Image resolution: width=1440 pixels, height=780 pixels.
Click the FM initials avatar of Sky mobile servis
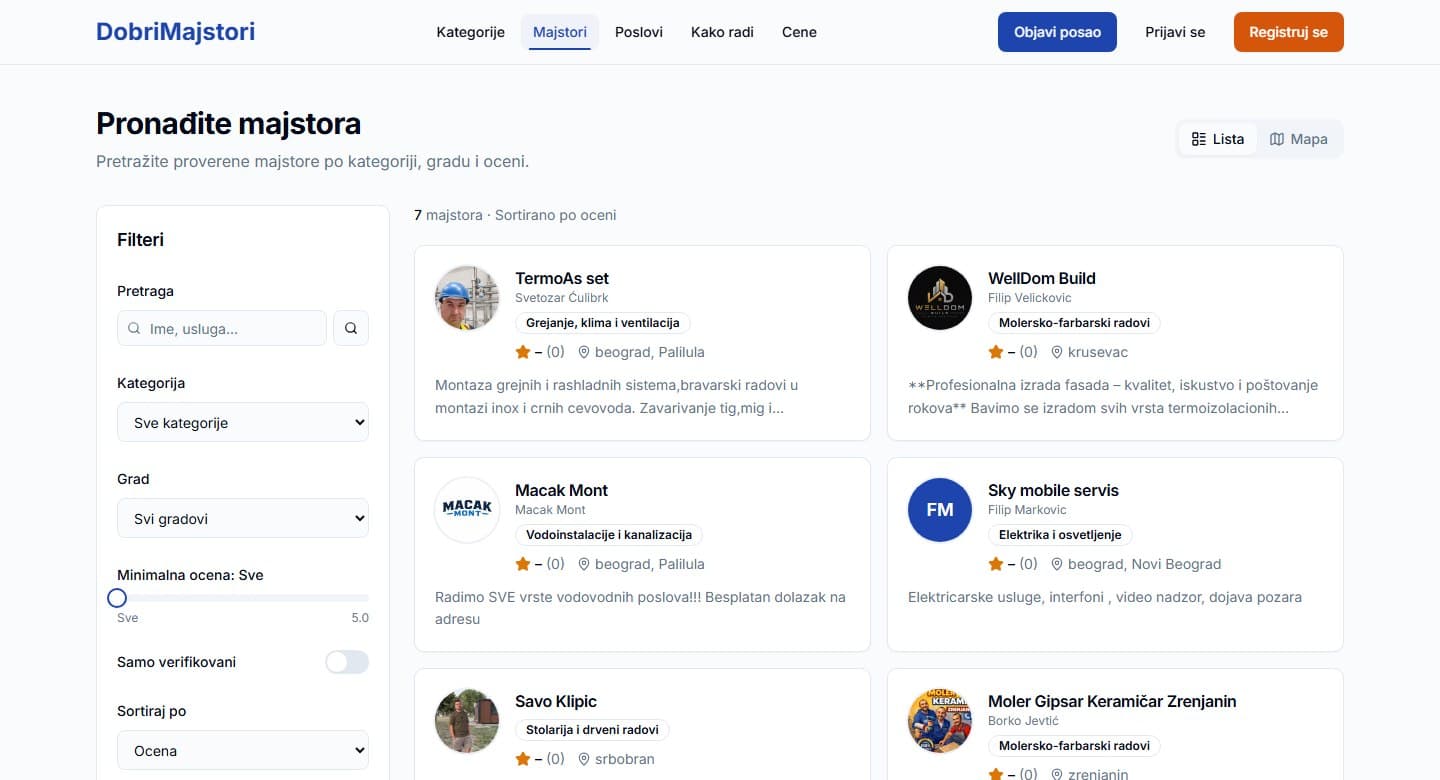pyautogui.click(x=940, y=510)
